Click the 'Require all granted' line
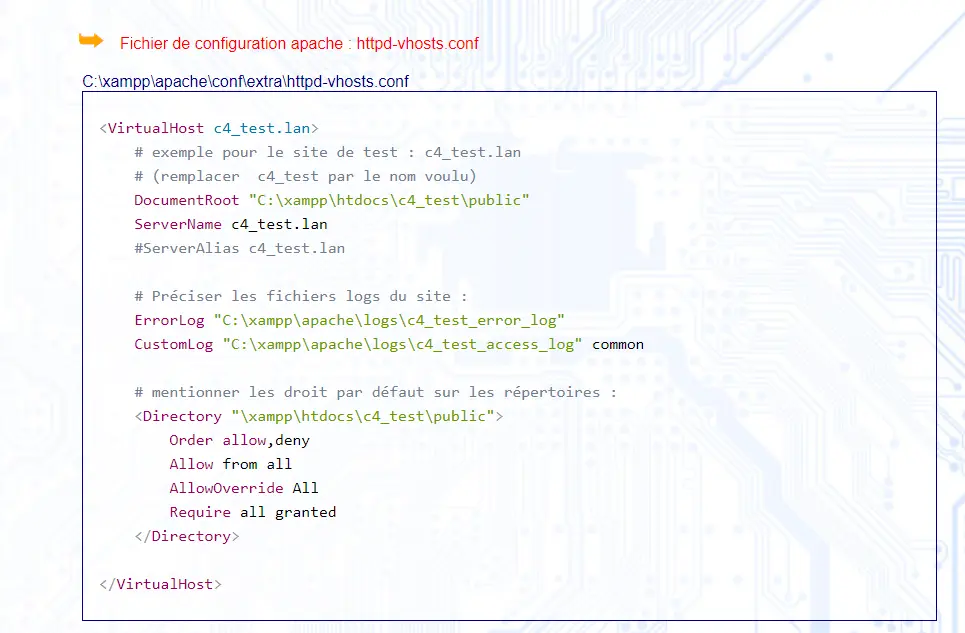 253,512
